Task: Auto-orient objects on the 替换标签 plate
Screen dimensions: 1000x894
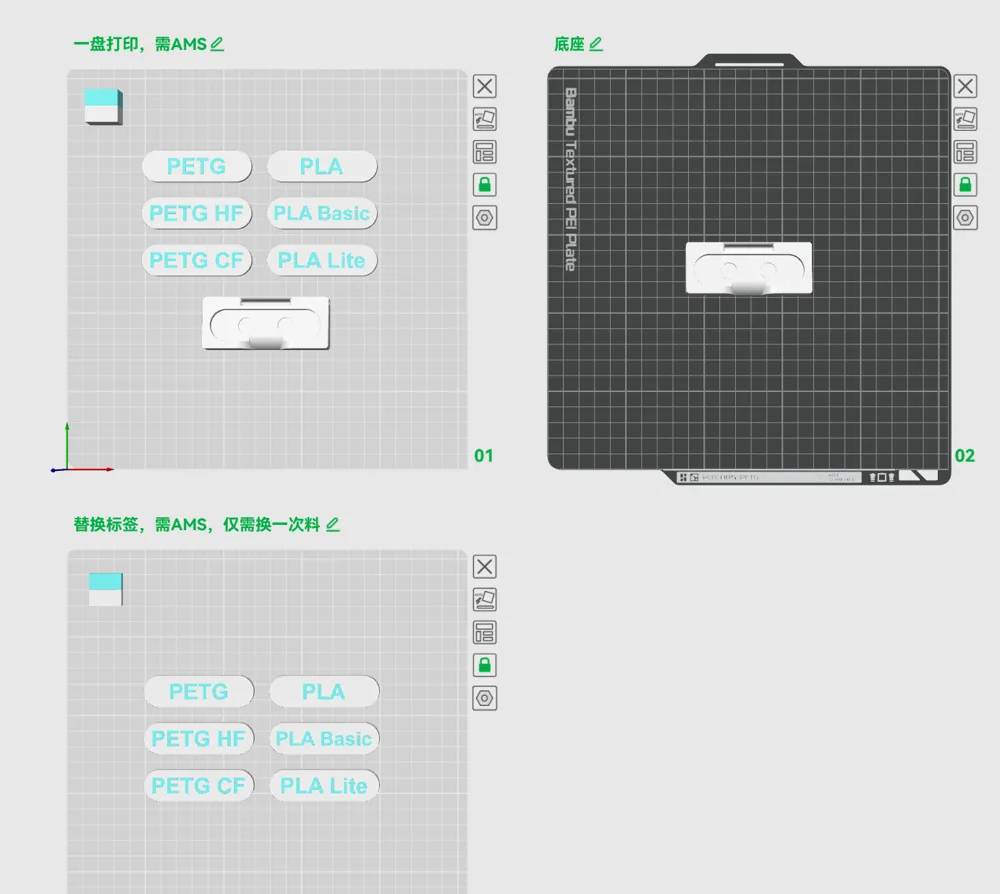Action: coord(485,599)
